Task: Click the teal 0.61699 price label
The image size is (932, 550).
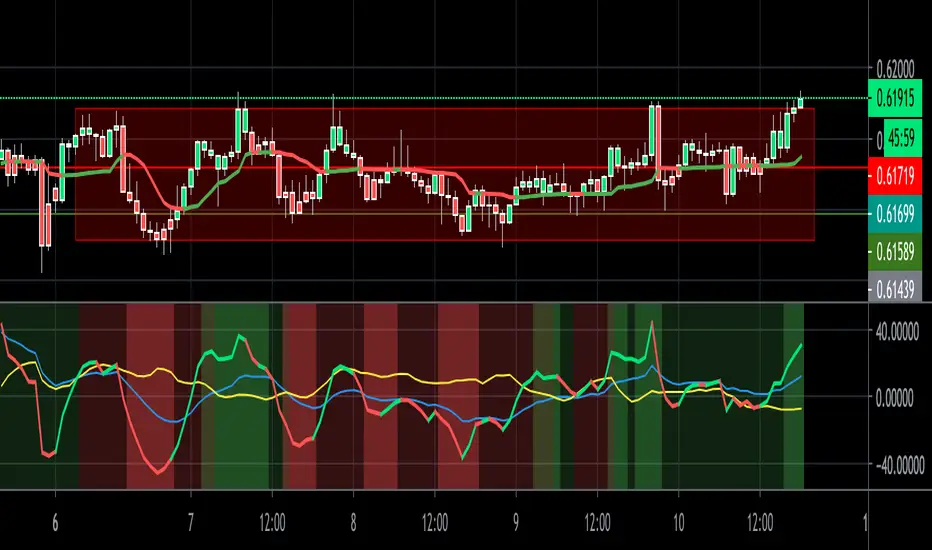Action: coord(895,213)
